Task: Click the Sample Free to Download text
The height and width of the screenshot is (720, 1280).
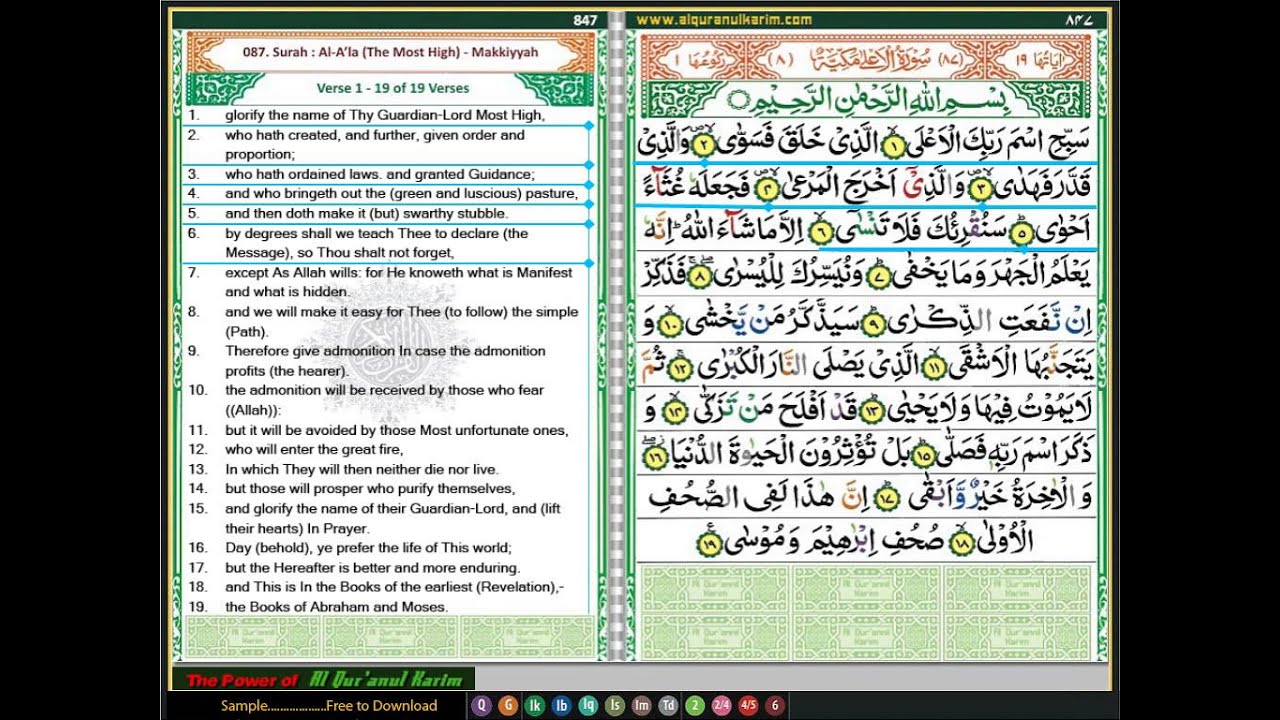Action: 329,705
